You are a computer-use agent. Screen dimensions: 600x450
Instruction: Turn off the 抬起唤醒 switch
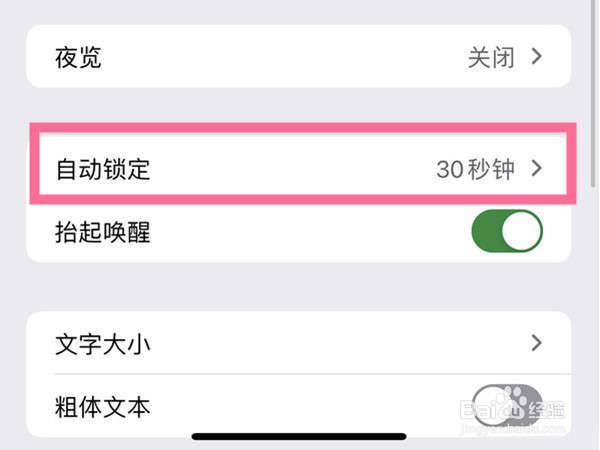point(507,232)
